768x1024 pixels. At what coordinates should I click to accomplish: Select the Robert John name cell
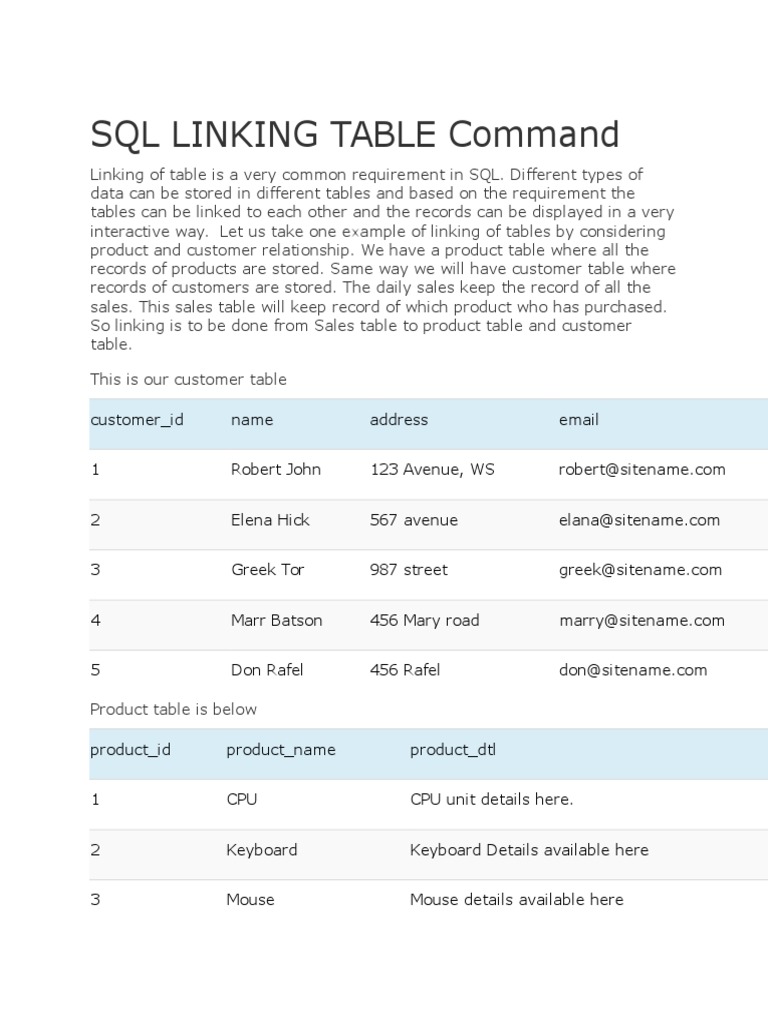[x=276, y=470]
